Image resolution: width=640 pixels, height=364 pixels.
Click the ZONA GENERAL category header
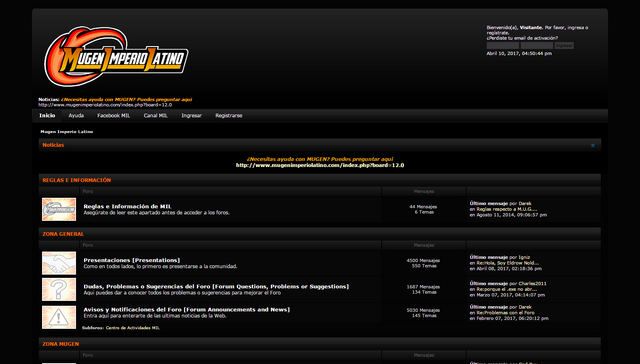coord(63,234)
